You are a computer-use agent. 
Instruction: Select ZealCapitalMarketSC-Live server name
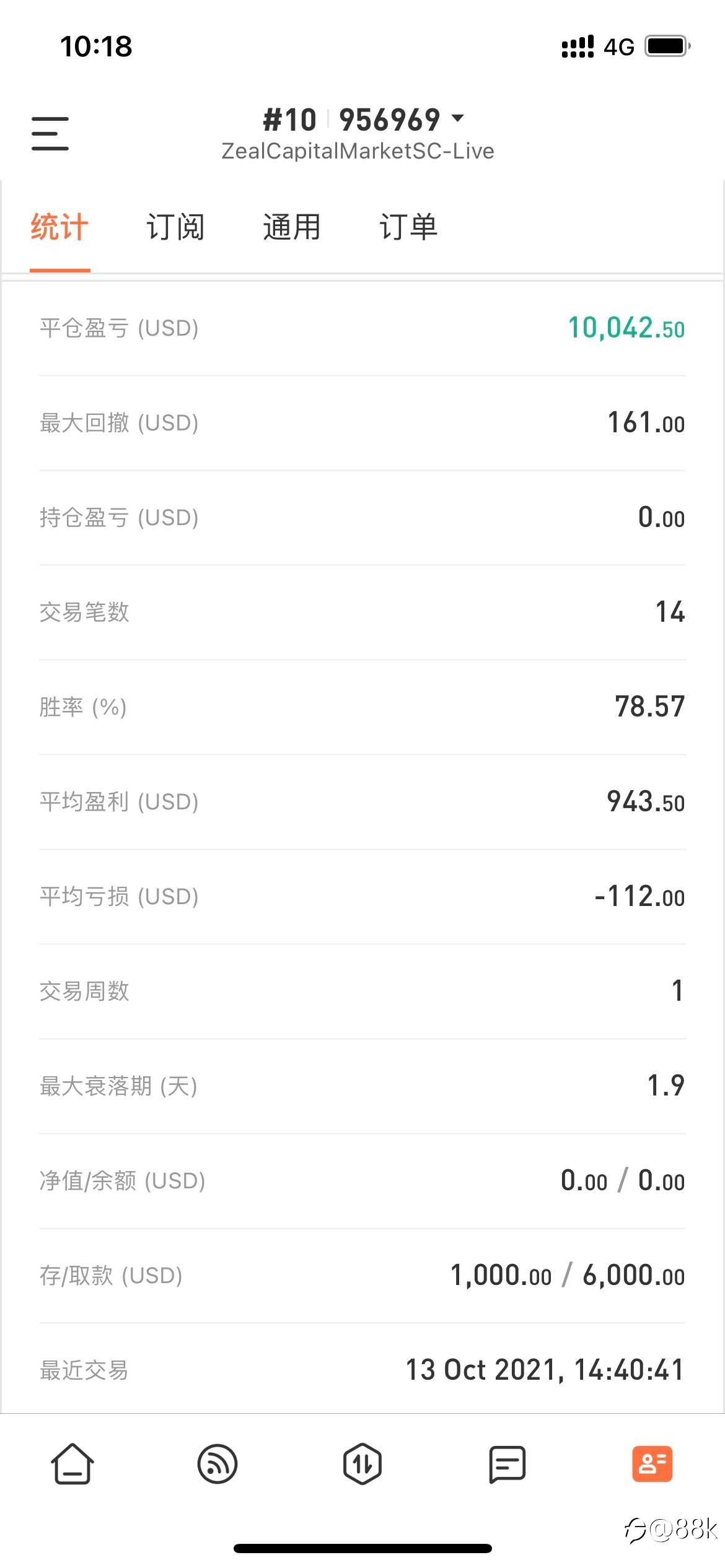pyautogui.click(x=358, y=151)
